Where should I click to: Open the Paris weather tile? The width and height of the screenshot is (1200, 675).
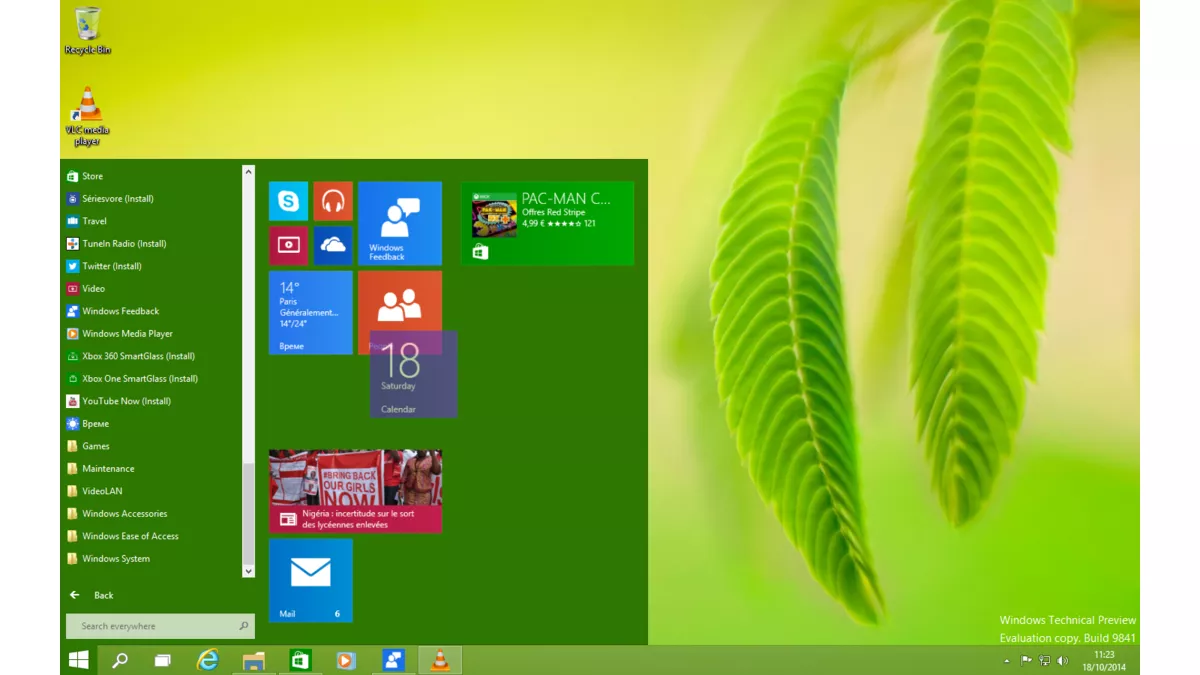(311, 312)
